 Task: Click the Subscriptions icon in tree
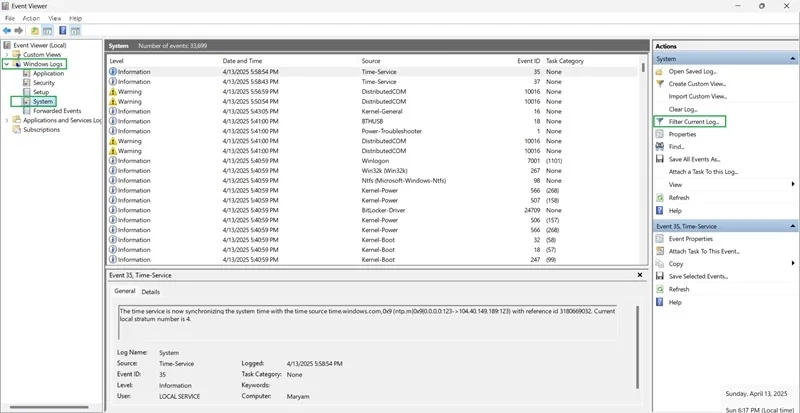16,130
